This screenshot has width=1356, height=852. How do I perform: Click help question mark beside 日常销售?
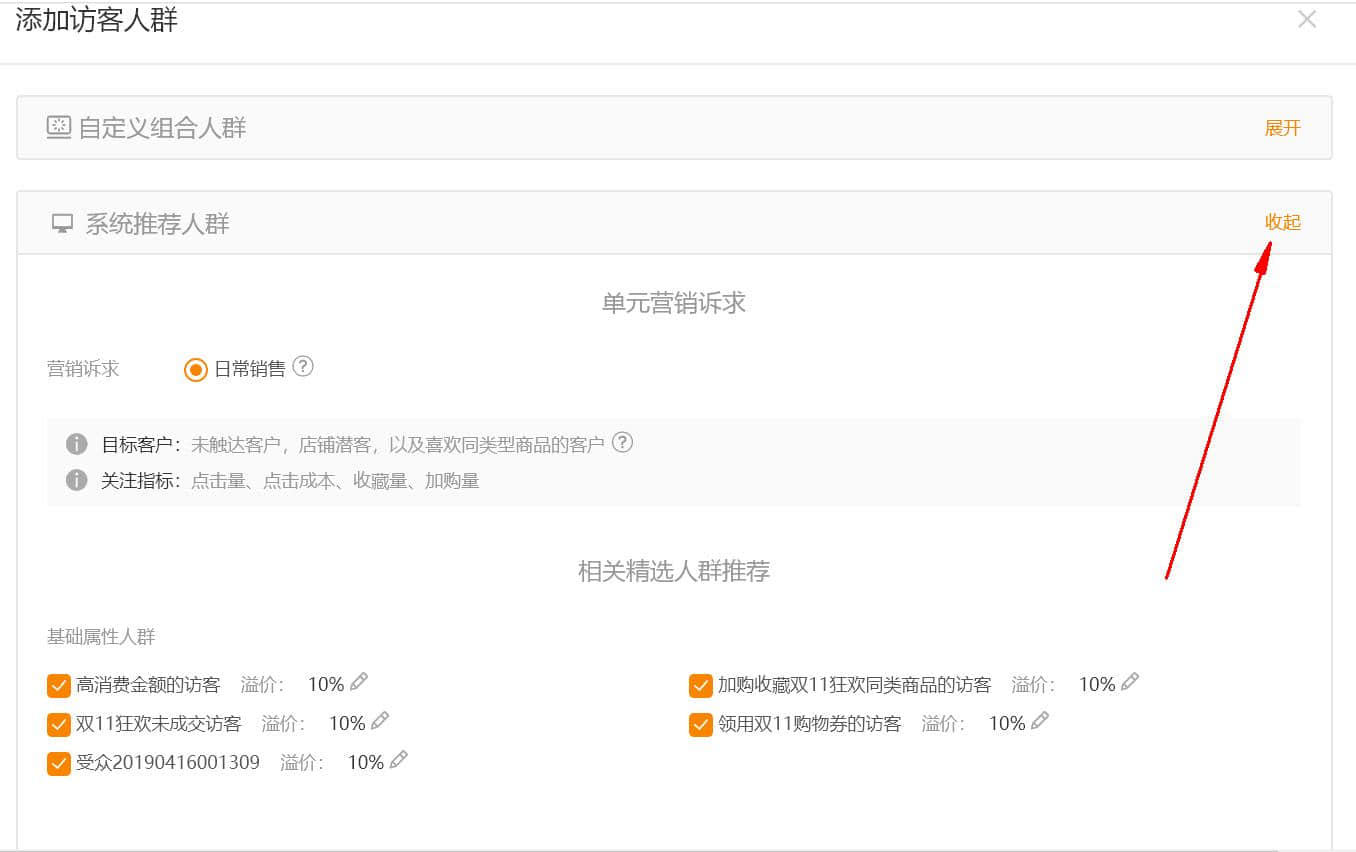pos(303,367)
